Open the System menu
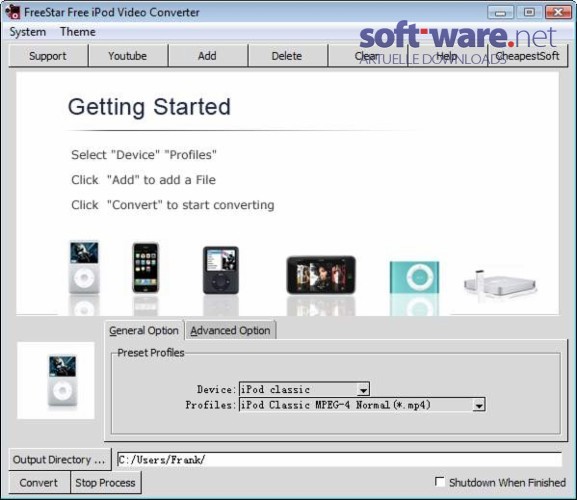Image resolution: width=577 pixels, height=500 pixels. tap(28, 32)
